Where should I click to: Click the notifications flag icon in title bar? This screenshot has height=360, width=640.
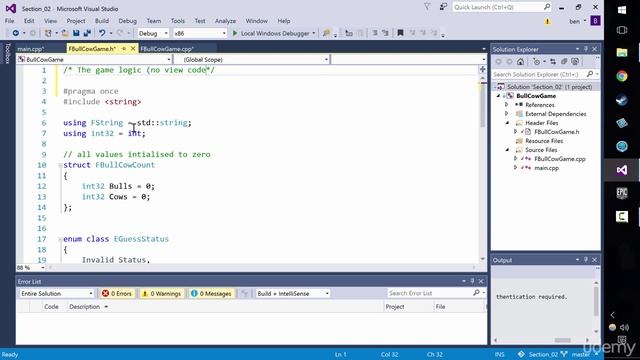click(x=427, y=7)
